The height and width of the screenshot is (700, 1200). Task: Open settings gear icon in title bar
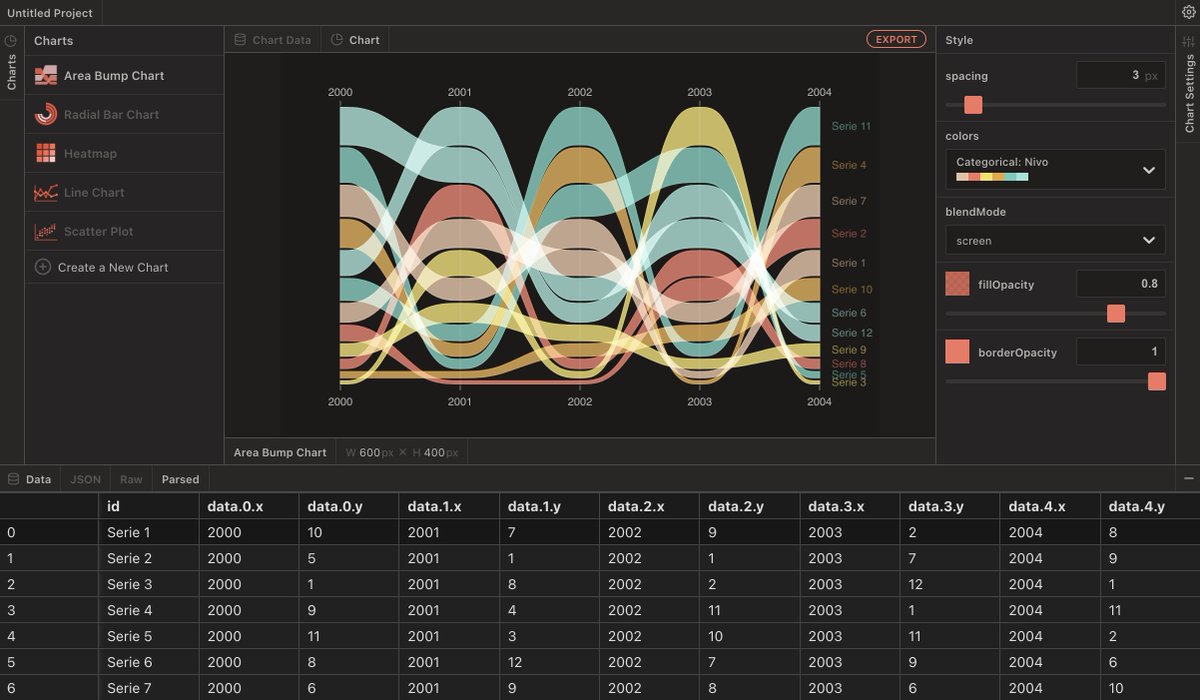coord(1188,13)
